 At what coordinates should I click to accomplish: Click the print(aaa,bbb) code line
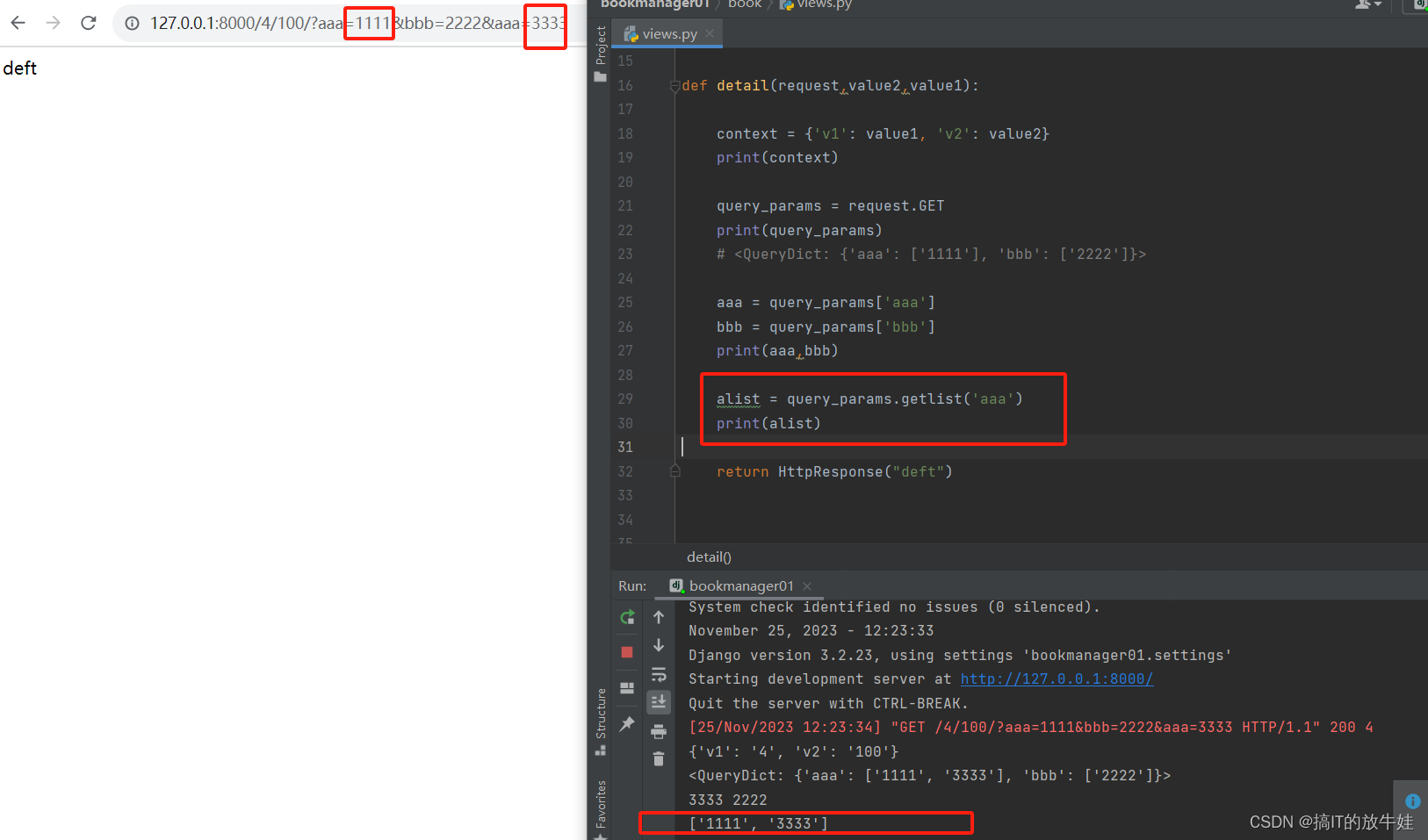point(777,351)
